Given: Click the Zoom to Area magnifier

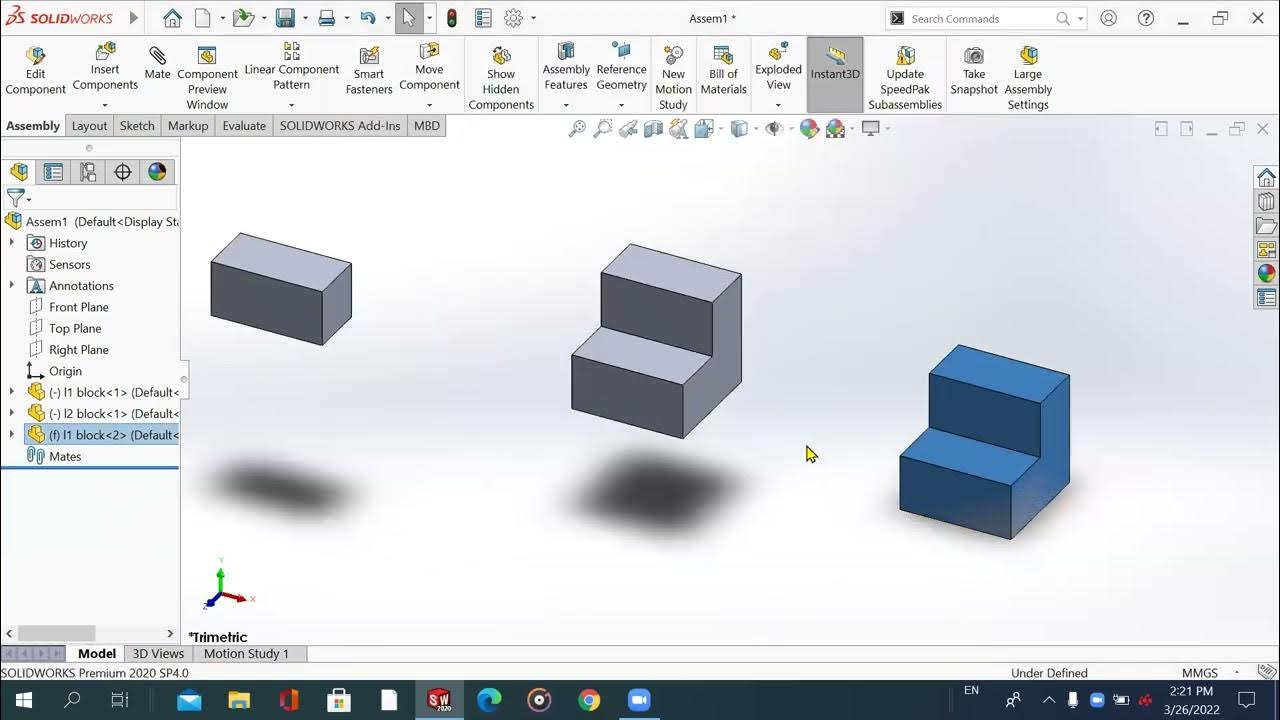Looking at the screenshot, I should click(x=602, y=128).
